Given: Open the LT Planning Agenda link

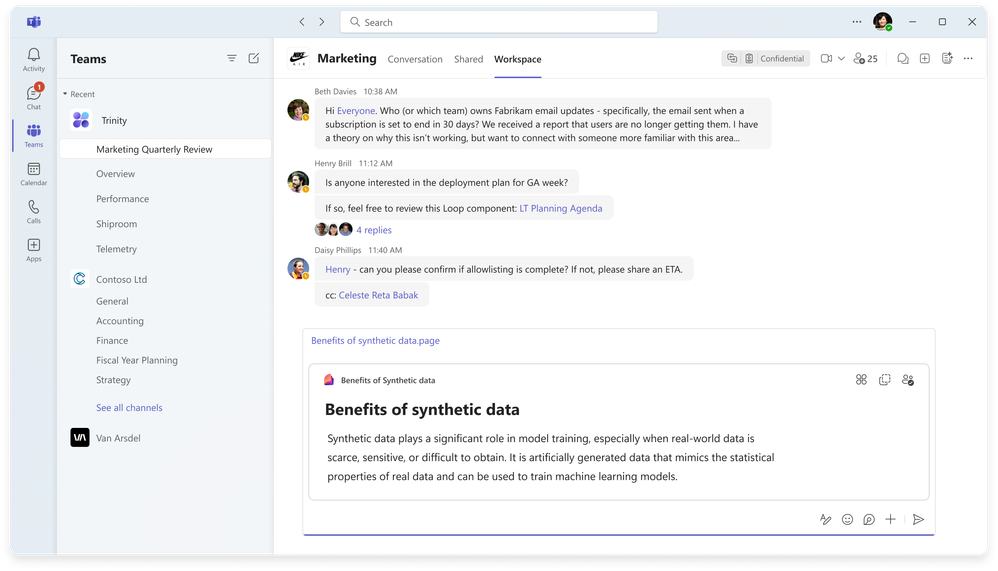Looking at the screenshot, I should click(x=560, y=208).
